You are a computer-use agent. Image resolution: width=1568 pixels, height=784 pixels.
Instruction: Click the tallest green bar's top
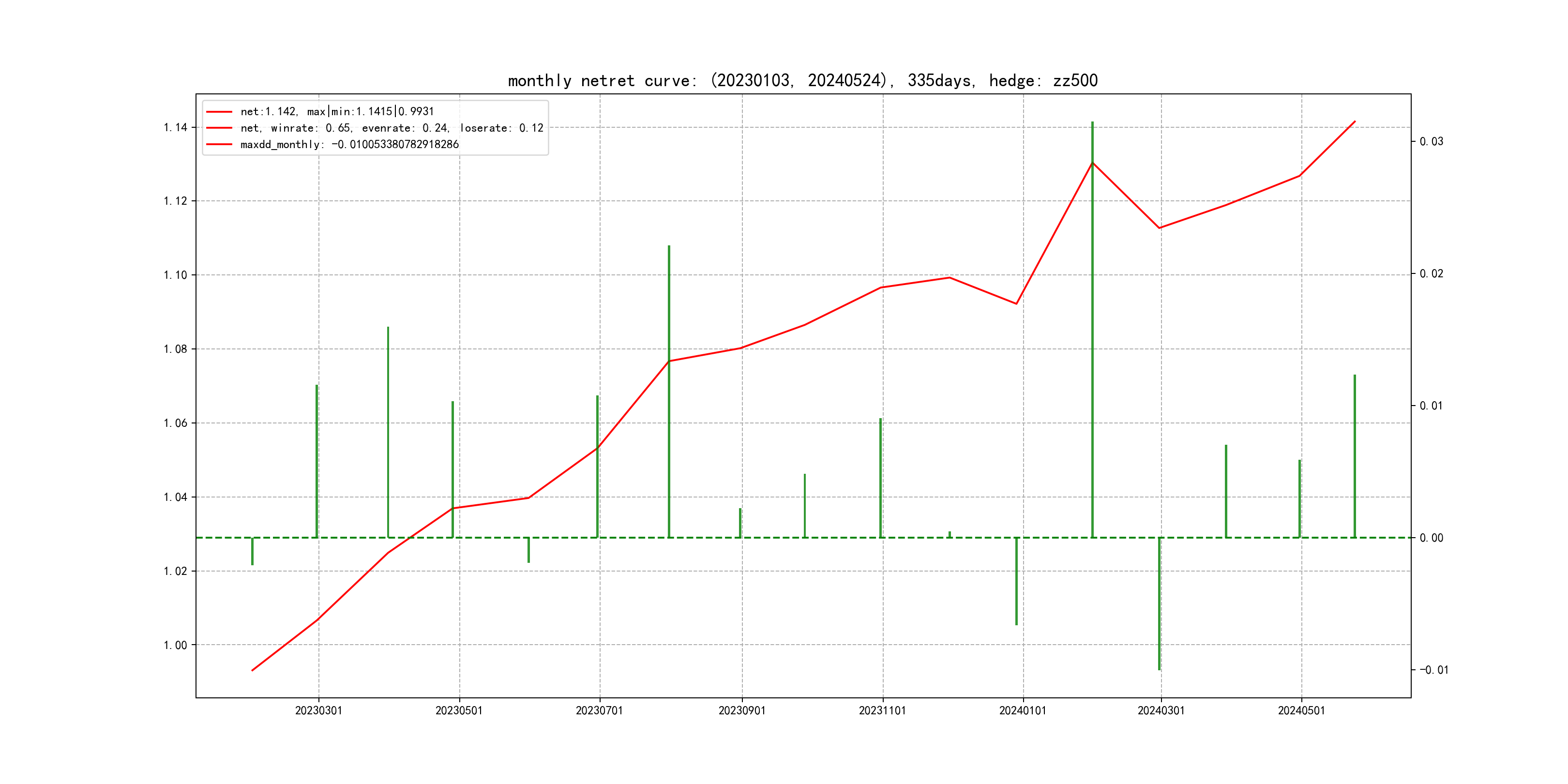(x=1093, y=123)
